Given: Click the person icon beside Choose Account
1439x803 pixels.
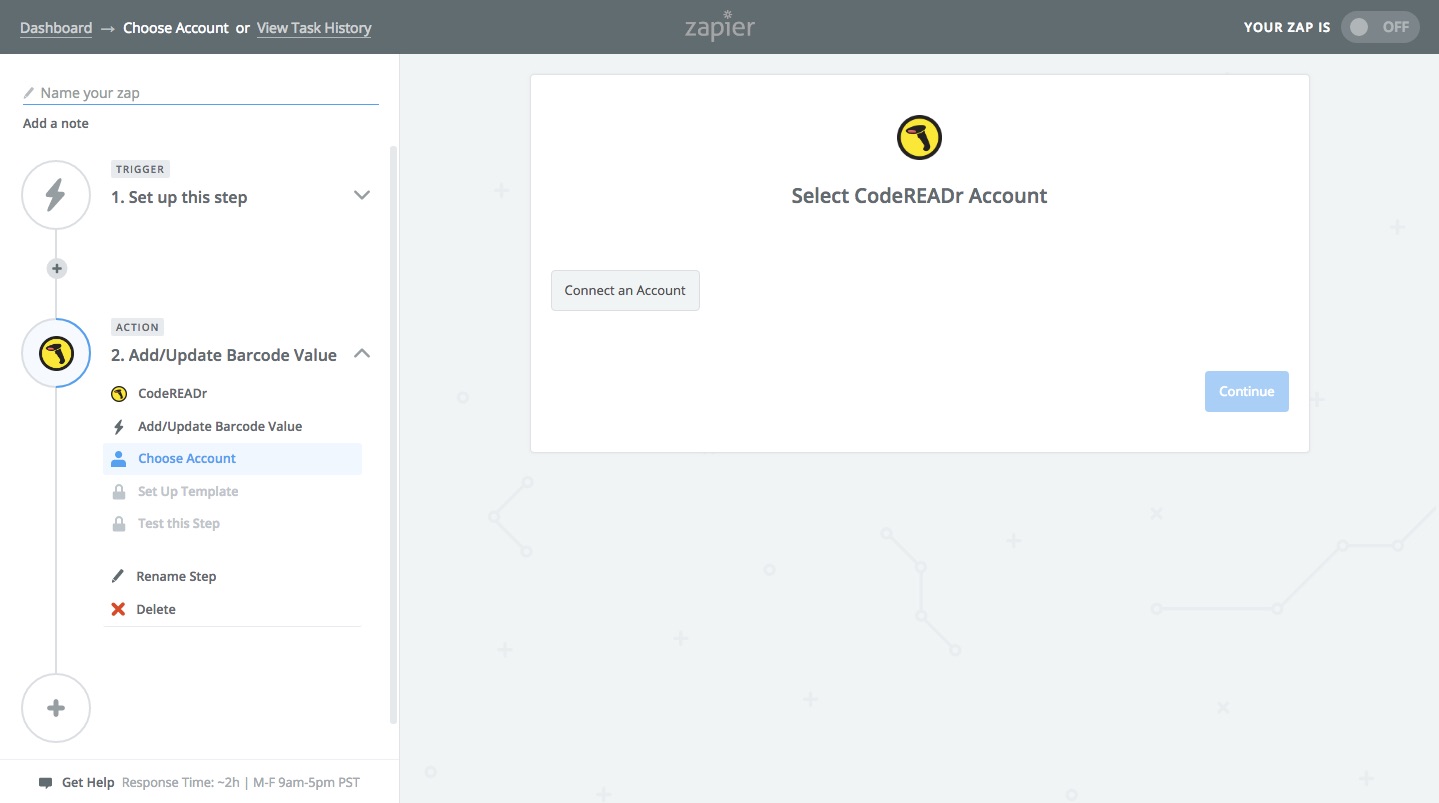Looking at the screenshot, I should click(x=119, y=459).
